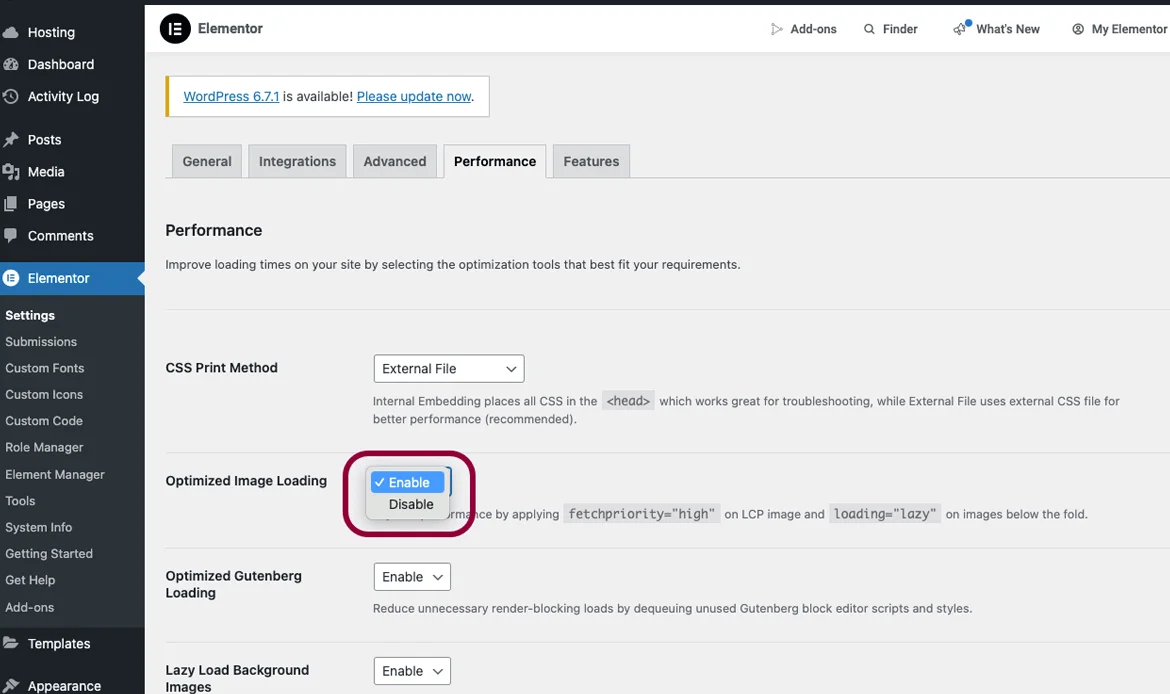Click the Elementor logo icon in header
This screenshot has width=1170, height=694.
point(175,29)
